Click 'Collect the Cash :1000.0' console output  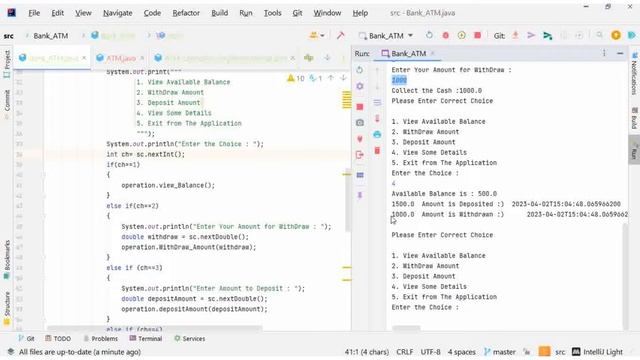(x=436, y=91)
